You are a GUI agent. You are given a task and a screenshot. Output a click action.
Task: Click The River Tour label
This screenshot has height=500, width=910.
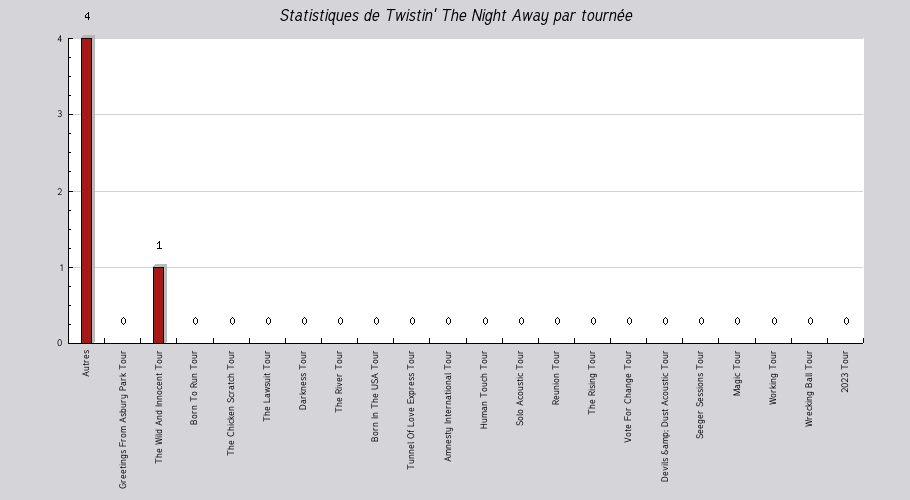(338, 382)
